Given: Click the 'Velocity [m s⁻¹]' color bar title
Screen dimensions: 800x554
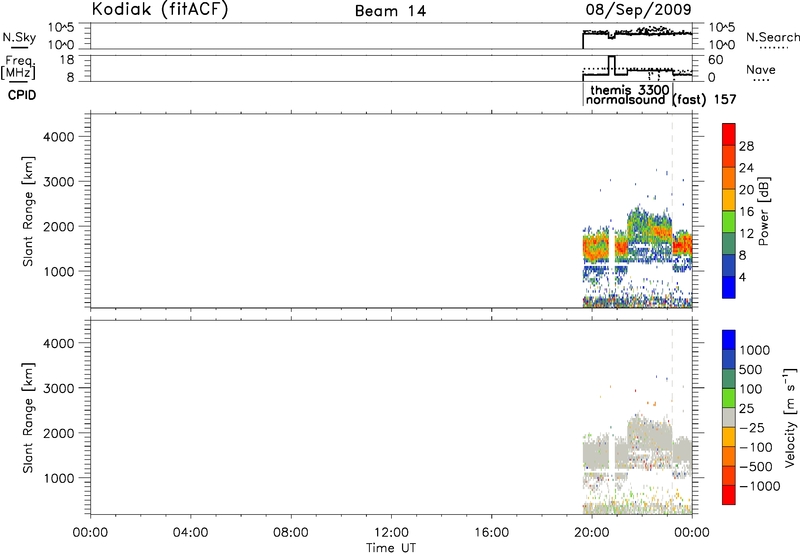Looking at the screenshot, I should (790, 417).
